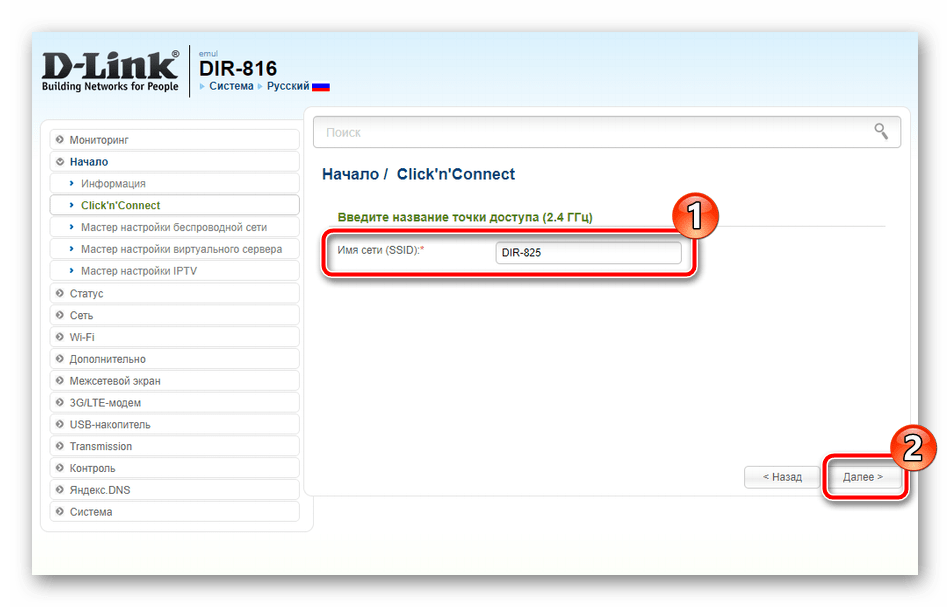Open the Система dropdown in header
This screenshot has height=607, width=950.
coord(231,86)
